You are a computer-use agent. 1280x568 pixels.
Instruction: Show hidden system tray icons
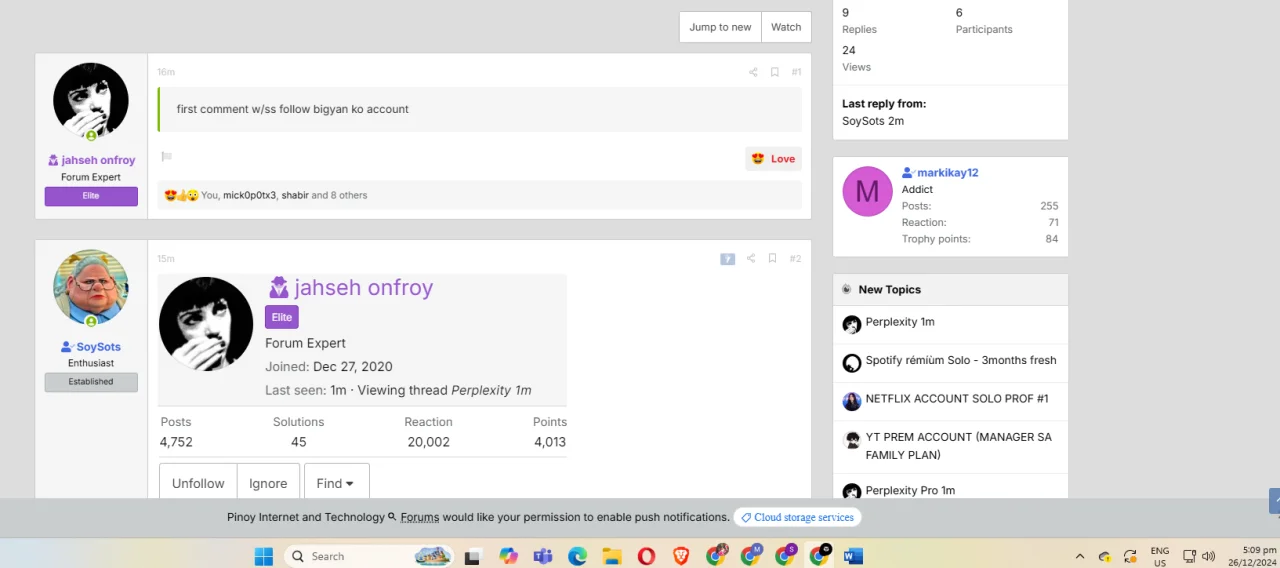(1080, 556)
